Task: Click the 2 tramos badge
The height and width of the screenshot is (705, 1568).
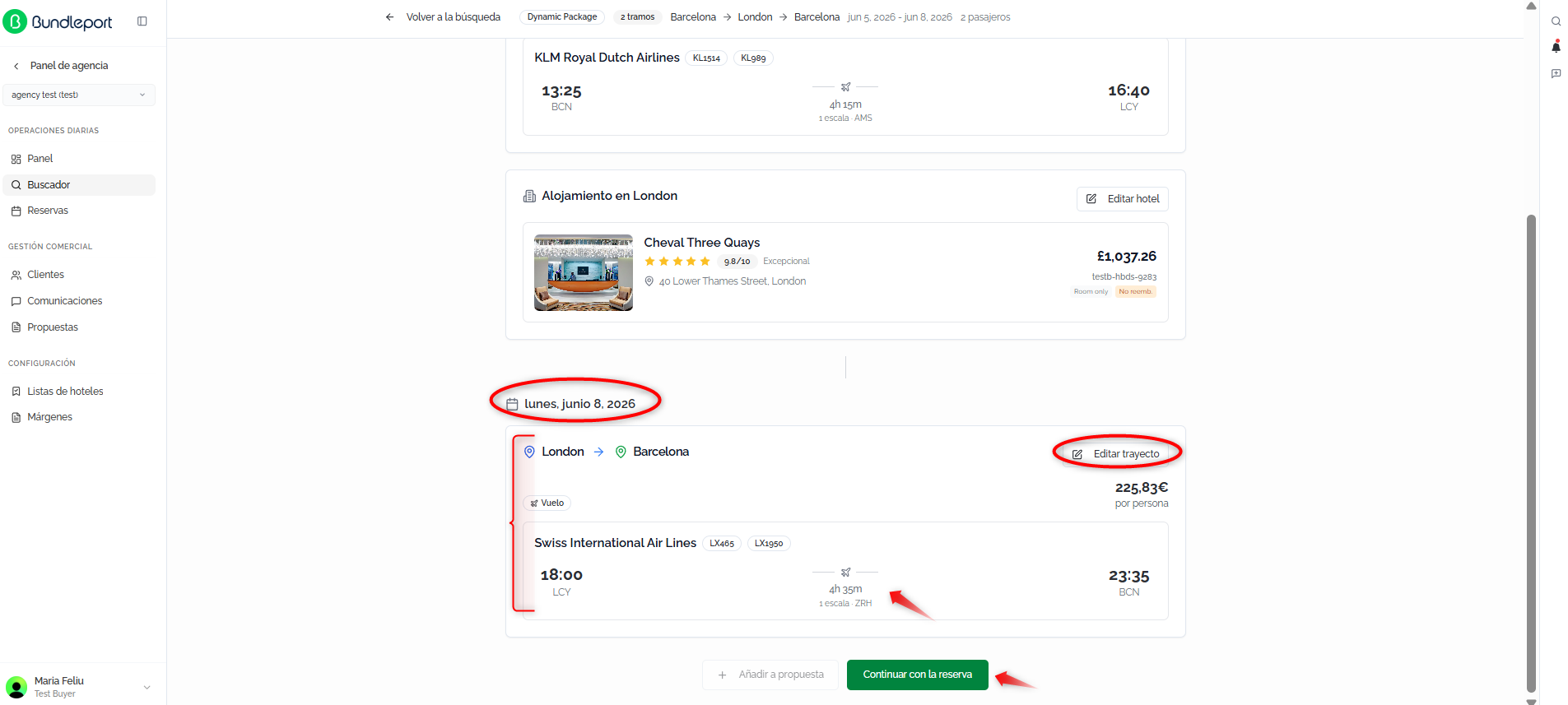Action: coord(638,17)
